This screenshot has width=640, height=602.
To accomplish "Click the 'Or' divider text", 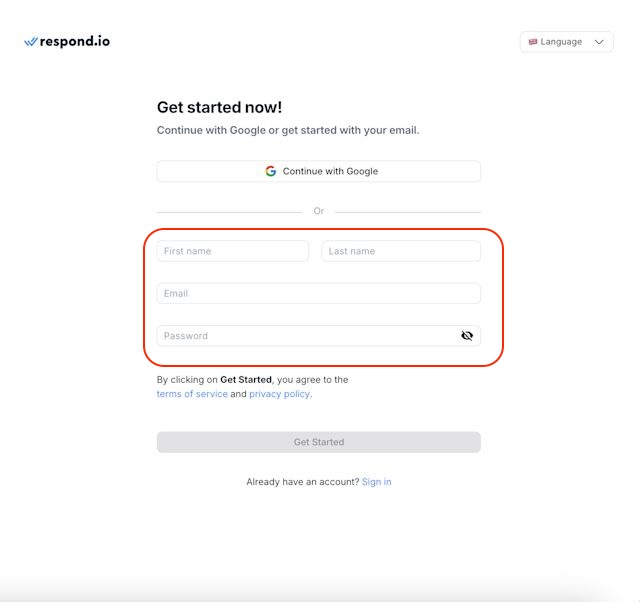I will click(x=319, y=211).
